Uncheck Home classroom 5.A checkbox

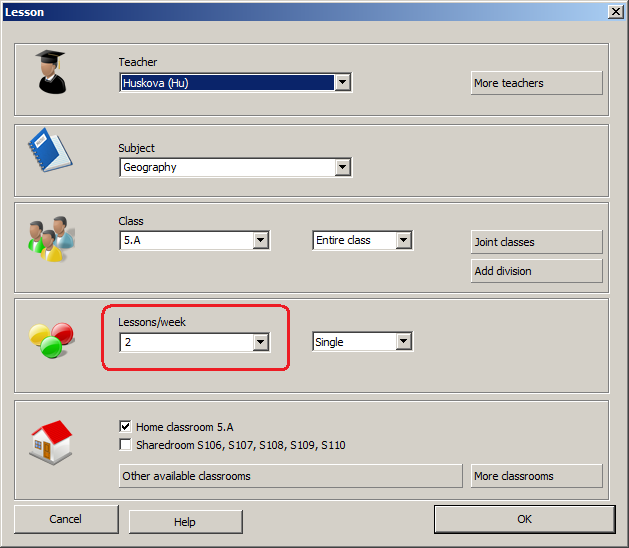tap(126, 426)
